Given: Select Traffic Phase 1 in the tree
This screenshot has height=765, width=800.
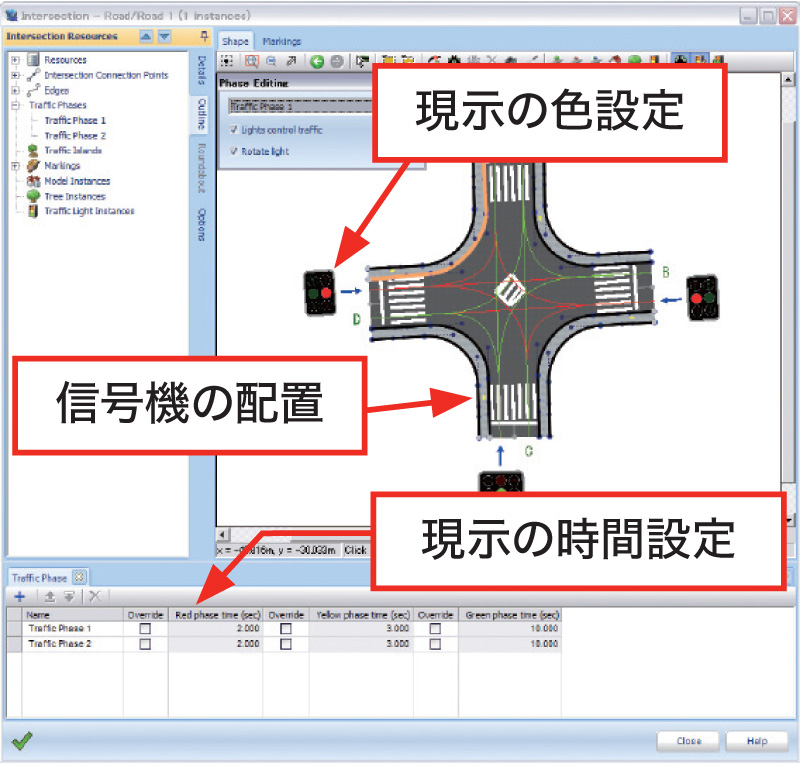Looking at the screenshot, I should [x=75, y=120].
